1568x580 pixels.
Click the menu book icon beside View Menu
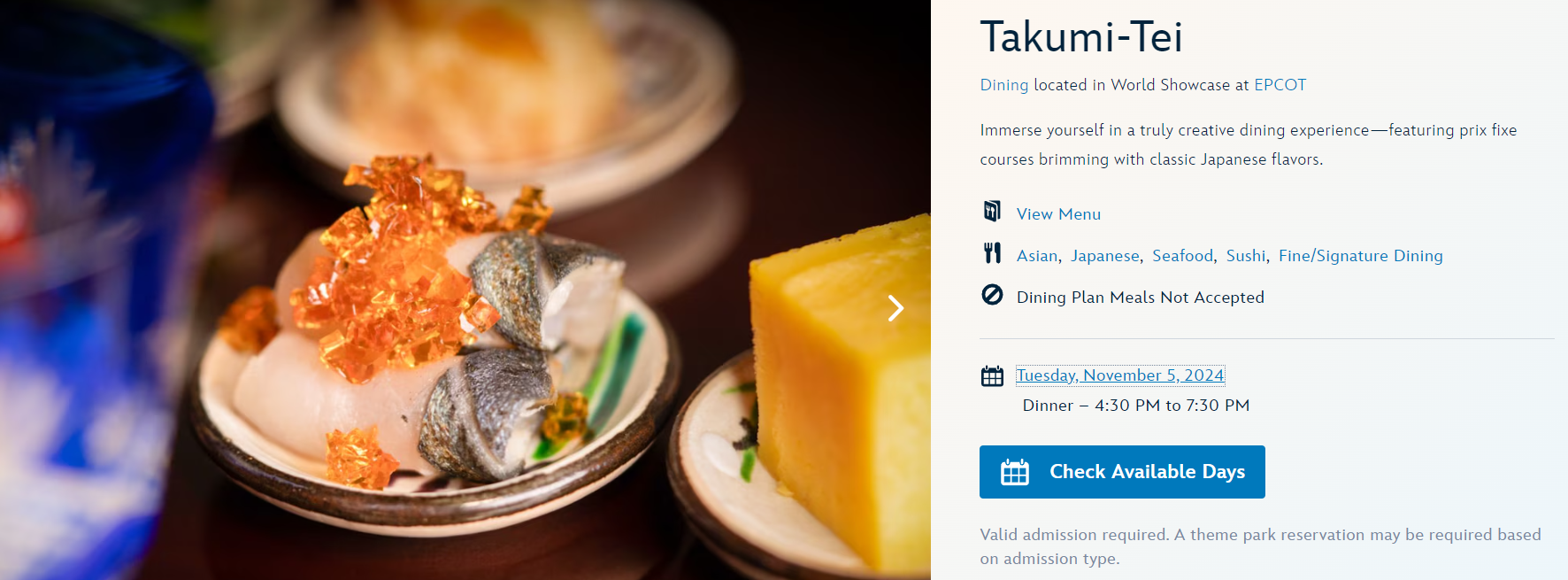(x=992, y=211)
